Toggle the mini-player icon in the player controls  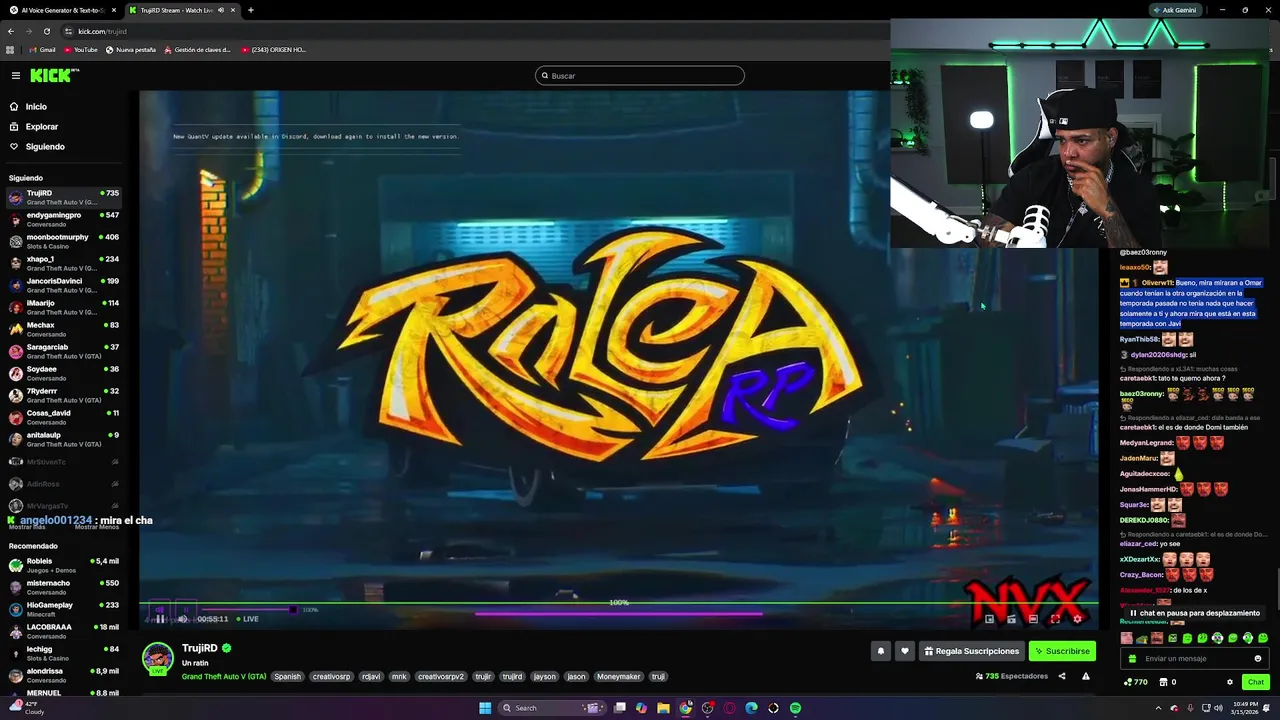point(989,619)
